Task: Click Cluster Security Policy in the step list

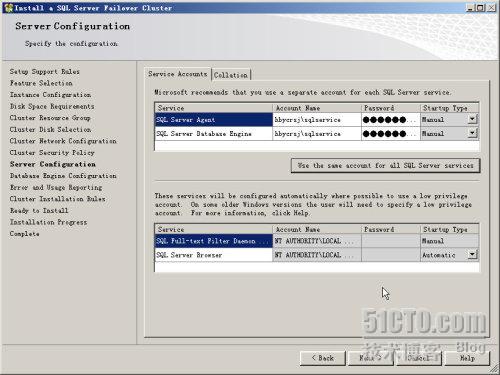Action: (52, 152)
